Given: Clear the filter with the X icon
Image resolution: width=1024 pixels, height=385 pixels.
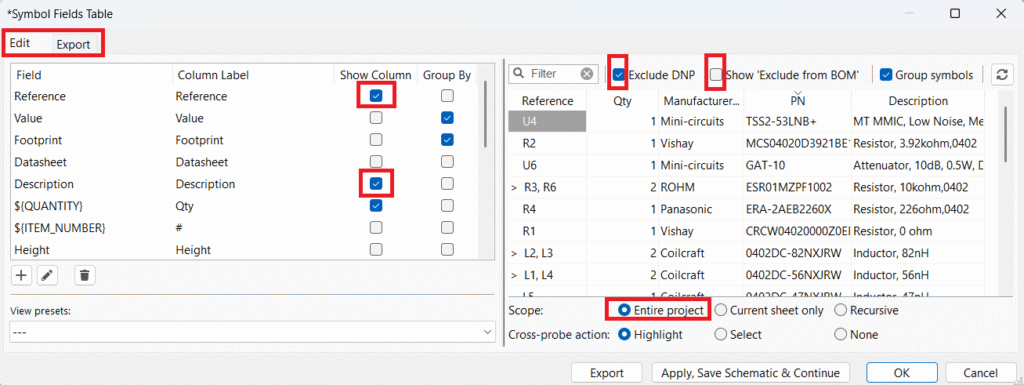Looking at the screenshot, I should [587, 74].
